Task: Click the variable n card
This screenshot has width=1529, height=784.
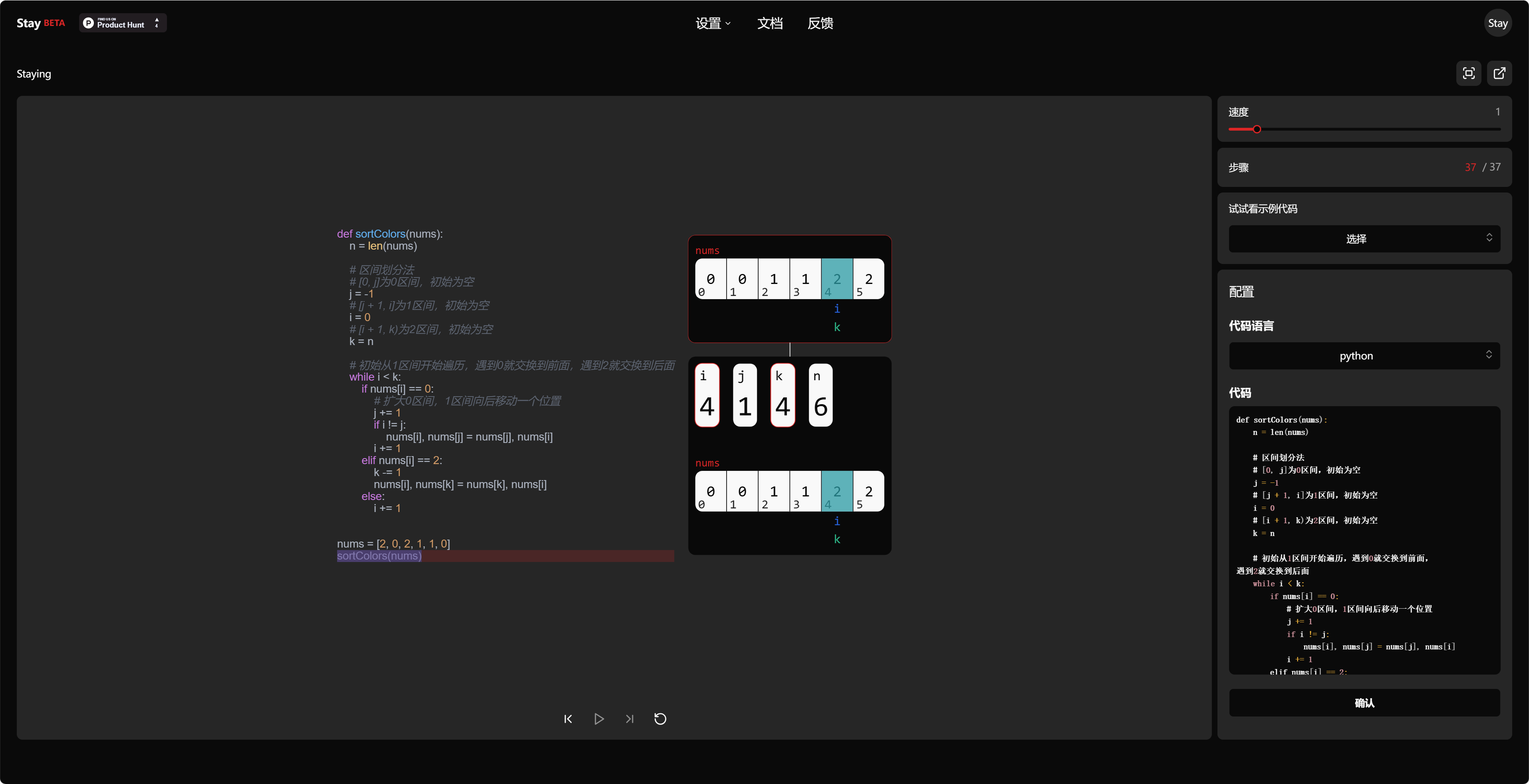Action: [820, 395]
